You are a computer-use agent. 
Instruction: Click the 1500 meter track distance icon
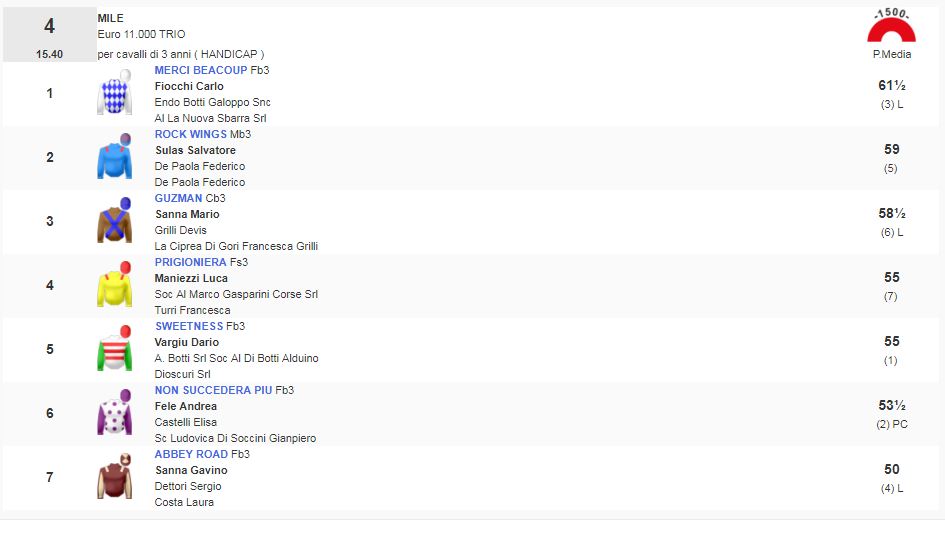click(x=891, y=27)
